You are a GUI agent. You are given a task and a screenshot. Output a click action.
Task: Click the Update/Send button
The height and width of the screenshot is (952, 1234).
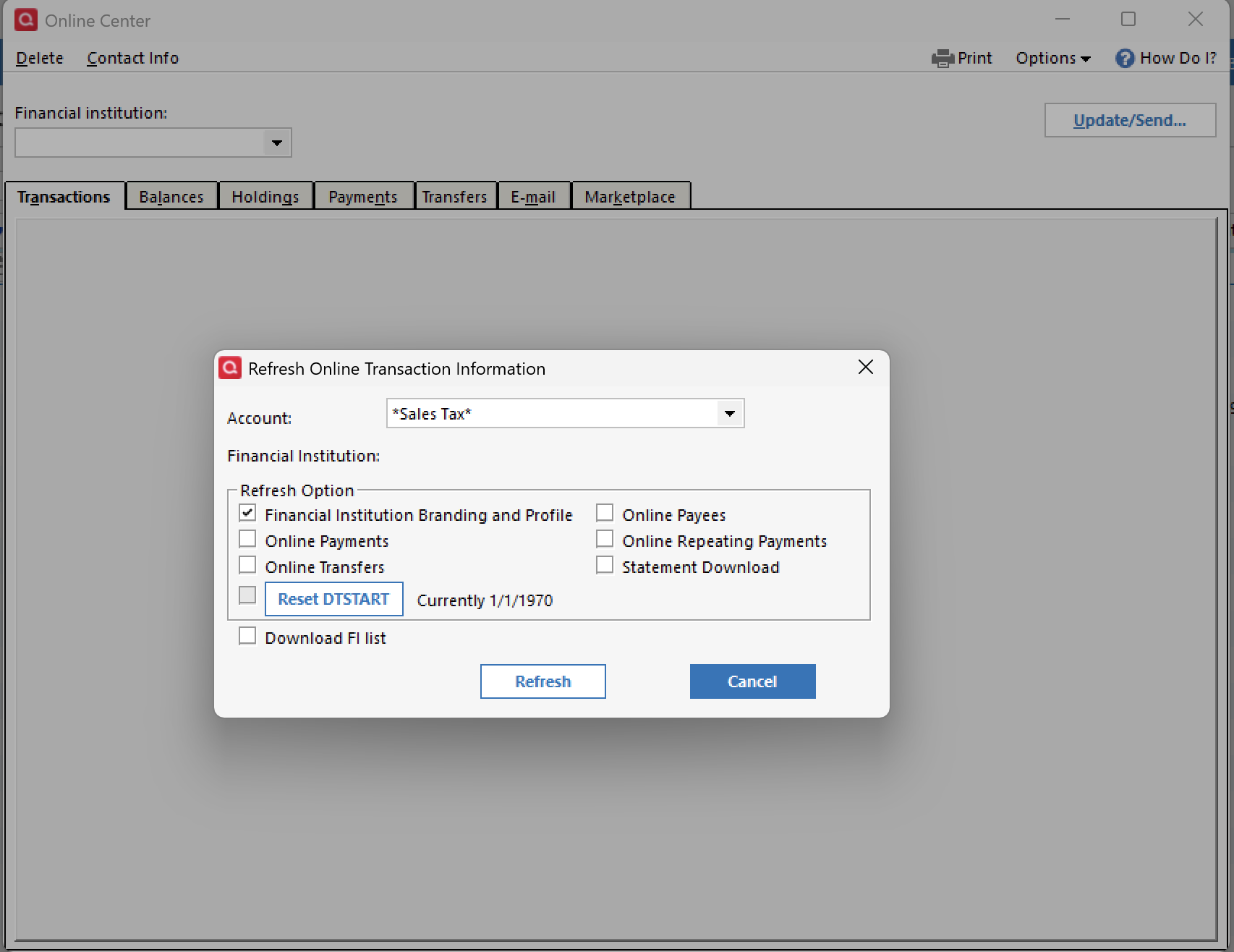1130,120
